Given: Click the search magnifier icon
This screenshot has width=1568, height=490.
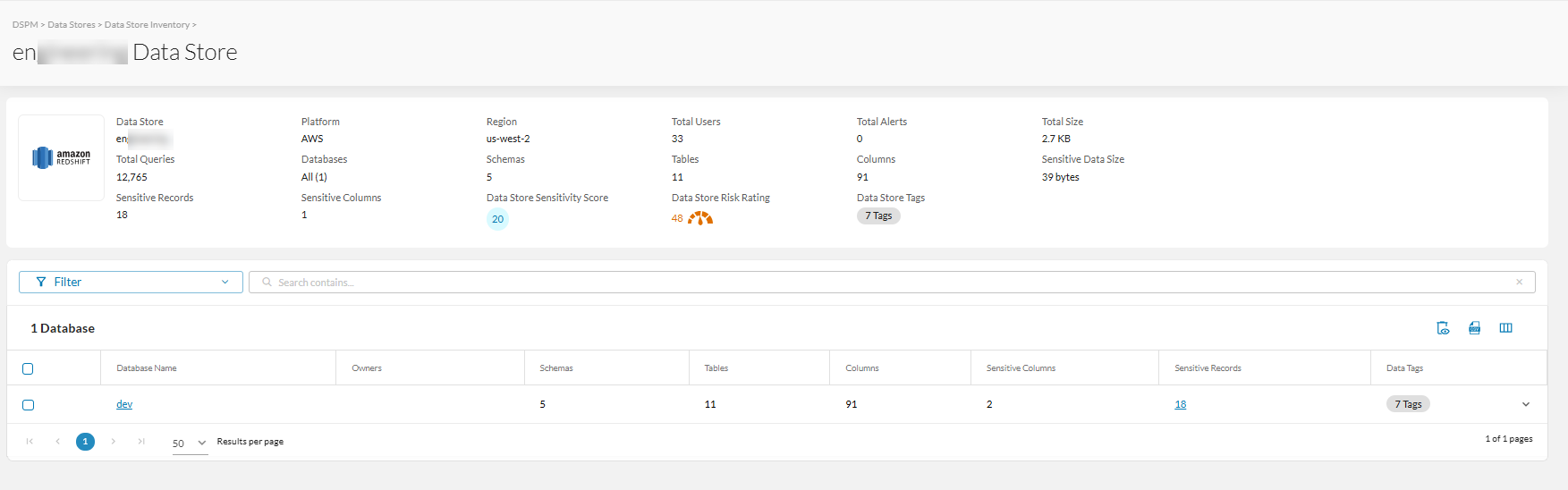Looking at the screenshot, I should pos(267,283).
